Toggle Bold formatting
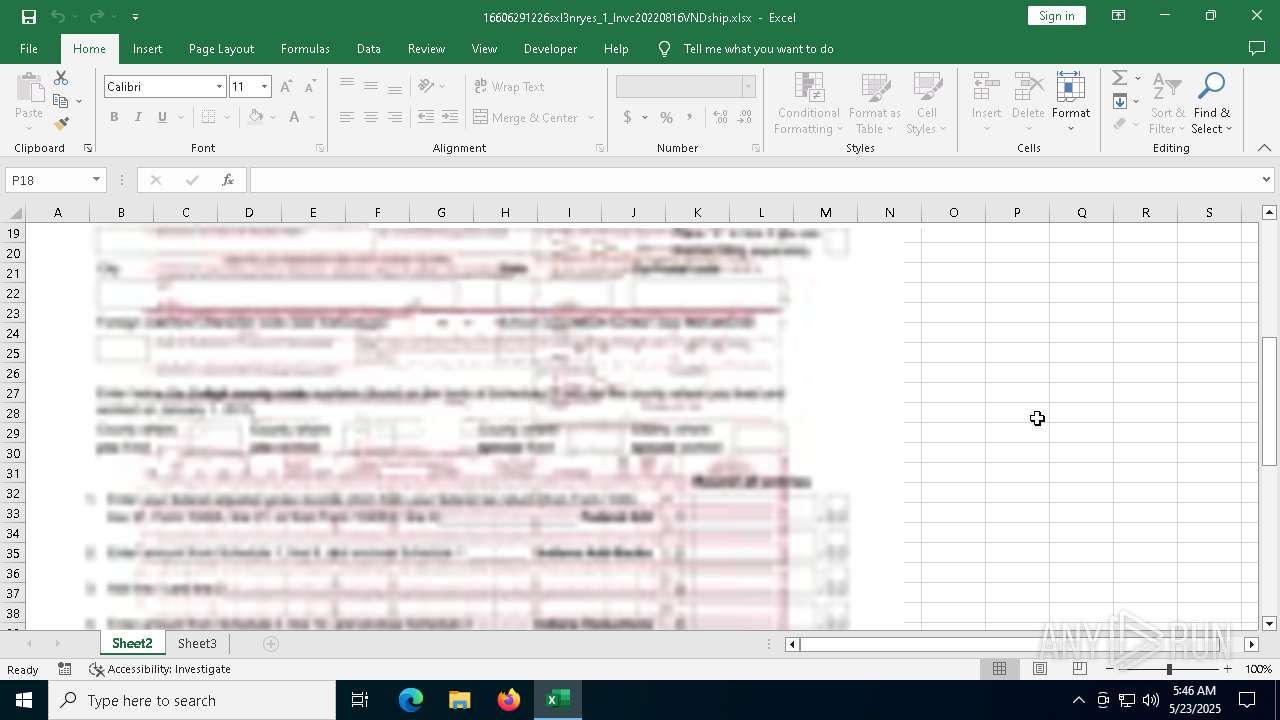 pyautogui.click(x=114, y=117)
